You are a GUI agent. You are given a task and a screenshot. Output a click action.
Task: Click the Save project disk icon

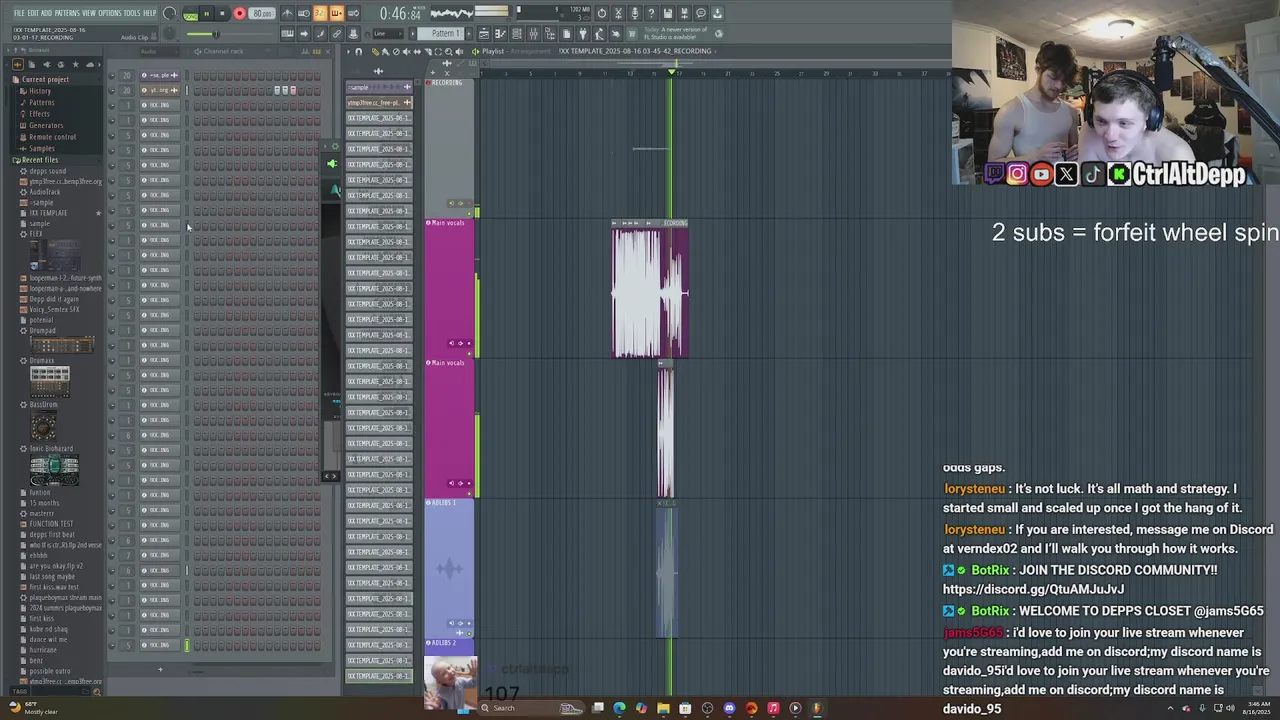[x=668, y=13]
